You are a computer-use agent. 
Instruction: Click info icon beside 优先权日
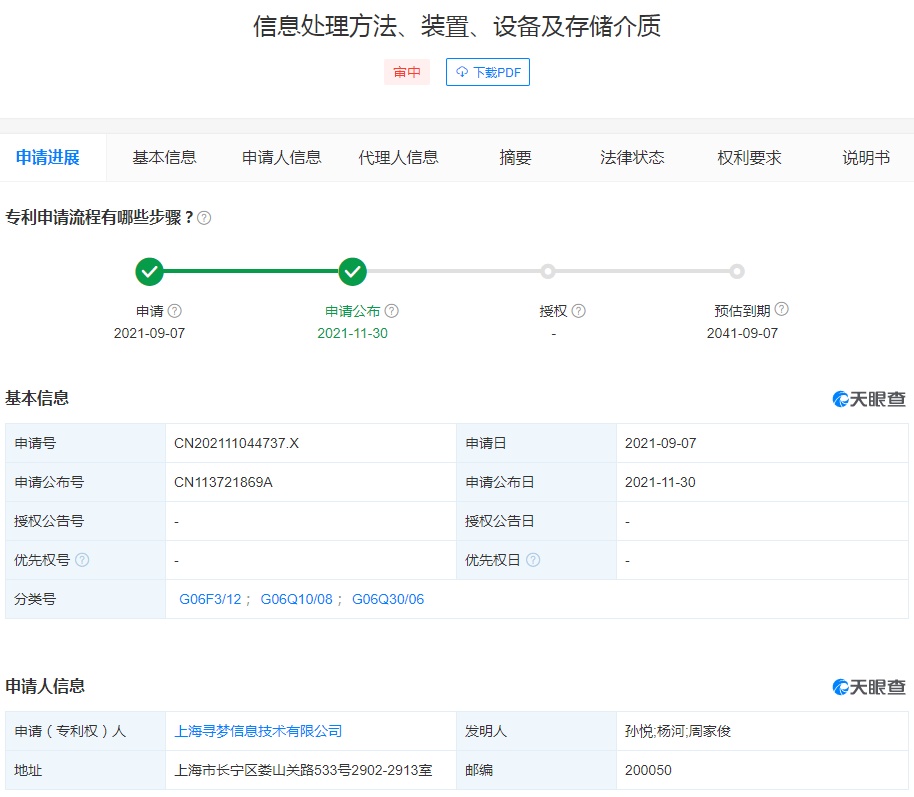534,560
